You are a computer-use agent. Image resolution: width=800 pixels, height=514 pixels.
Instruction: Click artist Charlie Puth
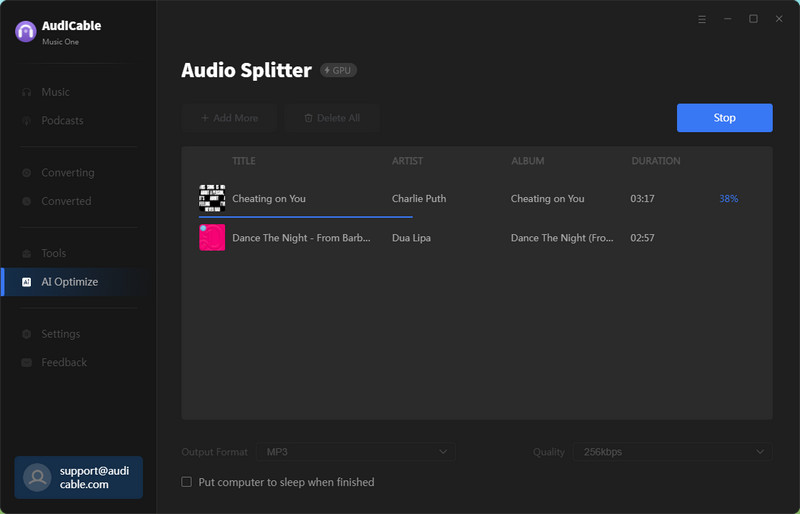point(419,199)
